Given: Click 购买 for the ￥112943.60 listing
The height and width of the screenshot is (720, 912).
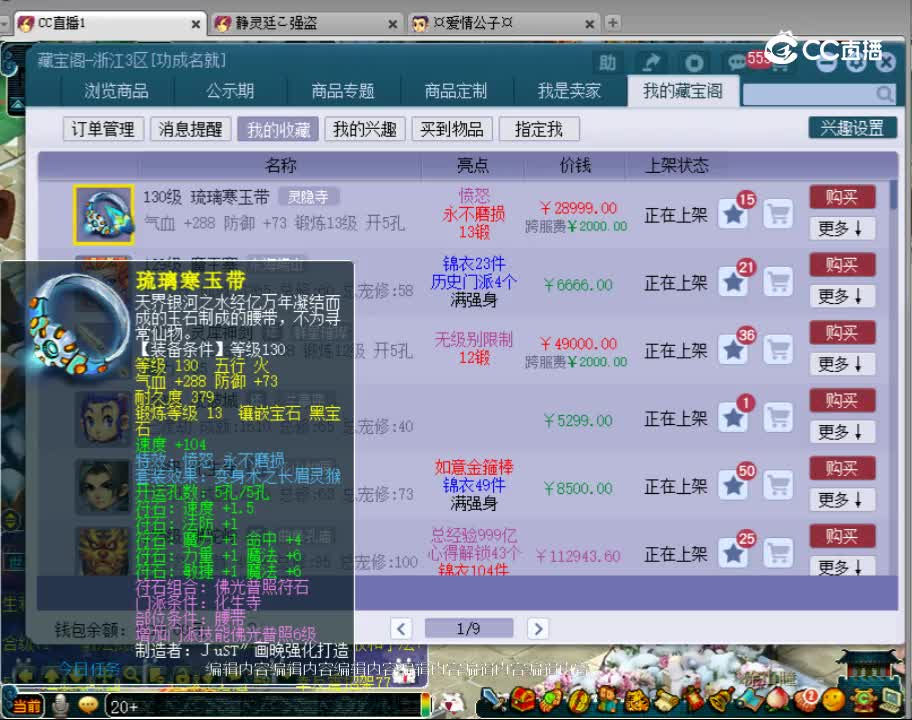Looking at the screenshot, I should 842,536.
